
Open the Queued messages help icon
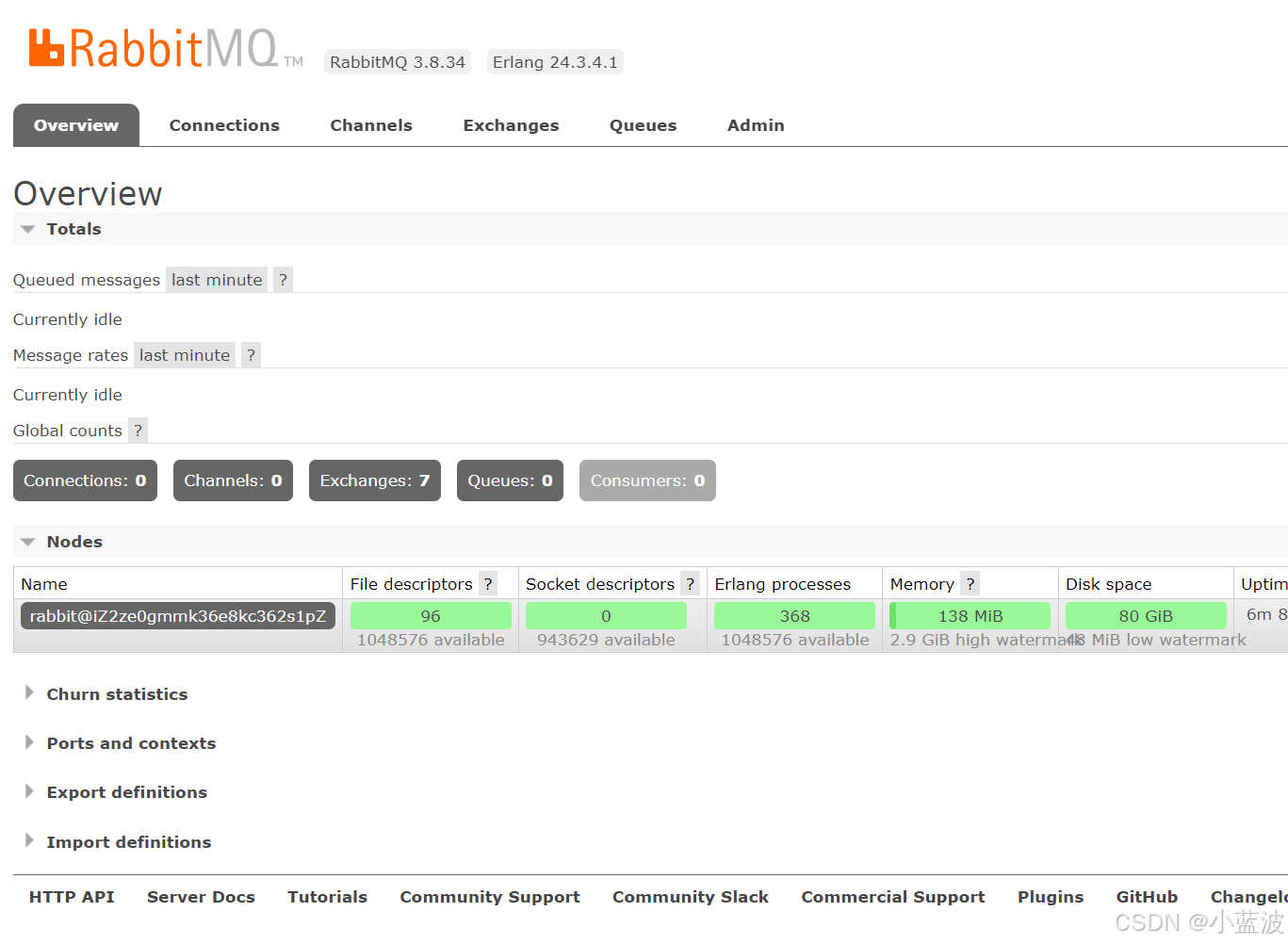click(x=282, y=279)
